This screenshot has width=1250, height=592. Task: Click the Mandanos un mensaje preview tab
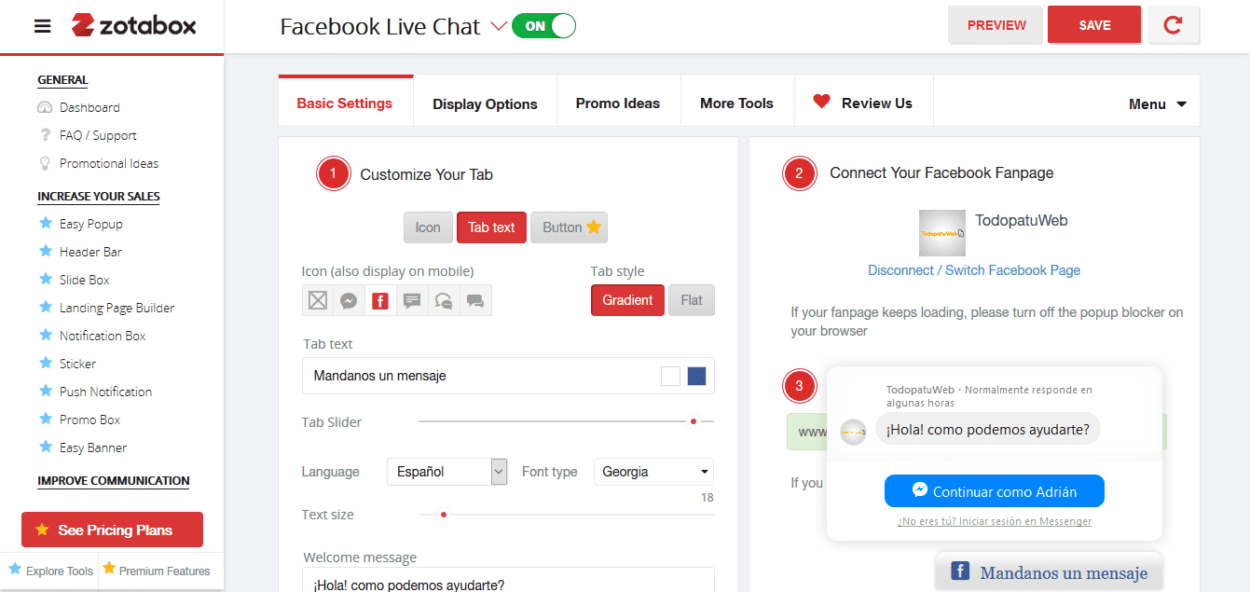click(x=1049, y=572)
